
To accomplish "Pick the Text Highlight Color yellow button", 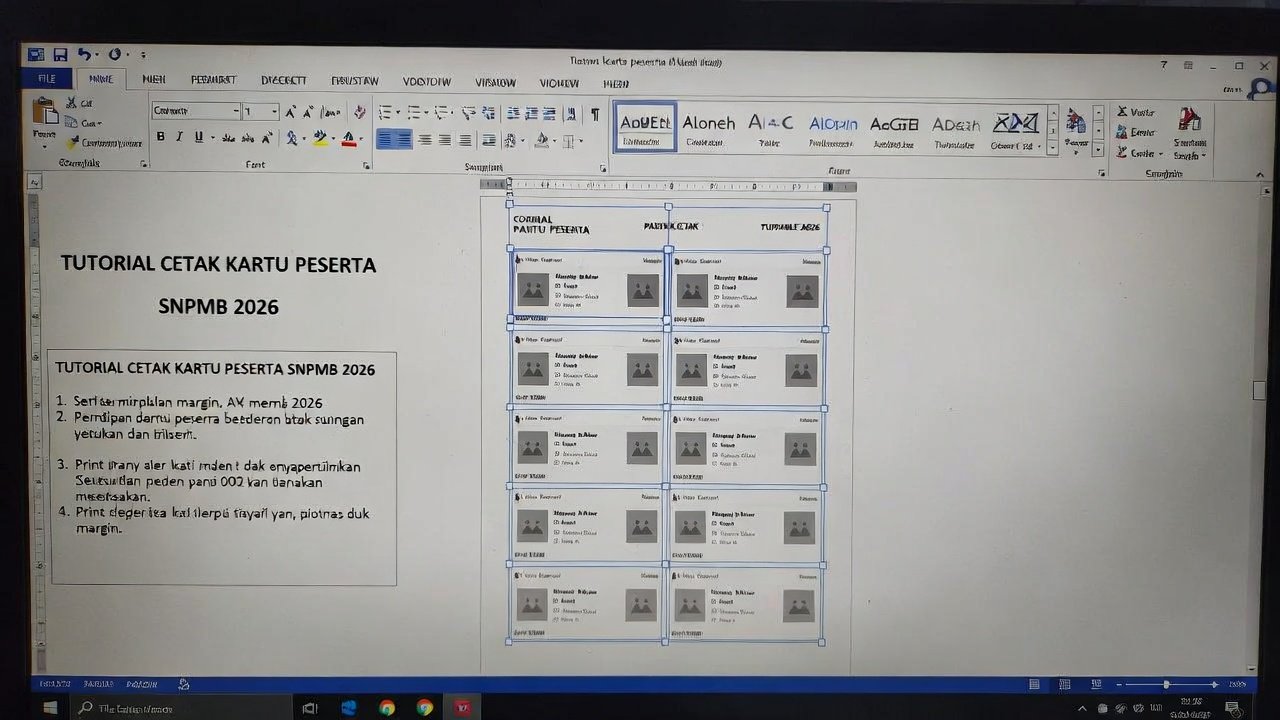I will coord(320,139).
